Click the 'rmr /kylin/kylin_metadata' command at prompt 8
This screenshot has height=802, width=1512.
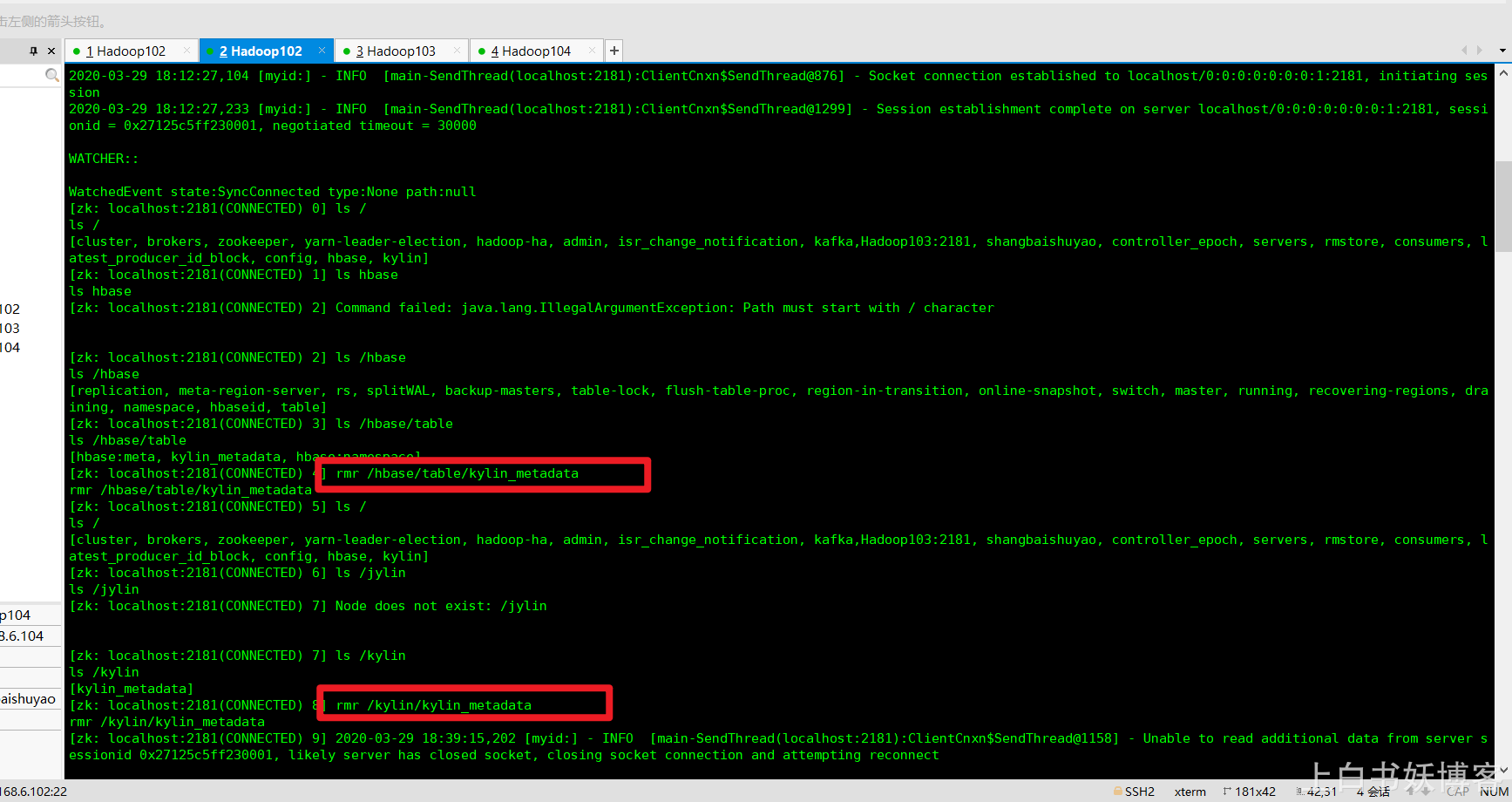pos(434,705)
